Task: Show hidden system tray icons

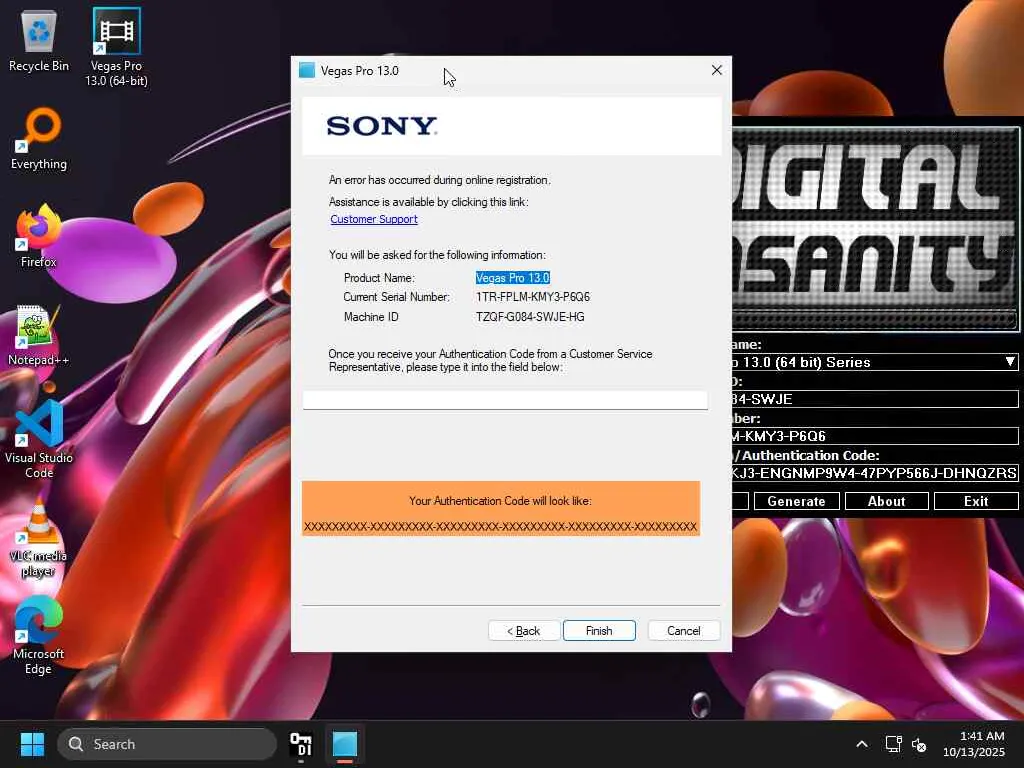Action: point(862,744)
